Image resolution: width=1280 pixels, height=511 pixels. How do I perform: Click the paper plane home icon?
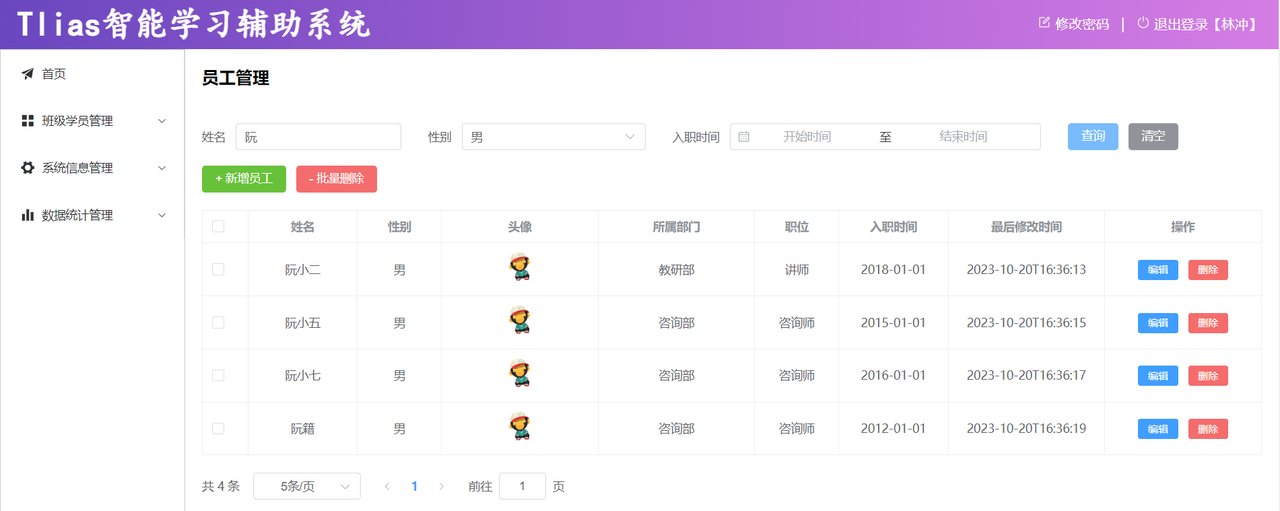(28, 74)
